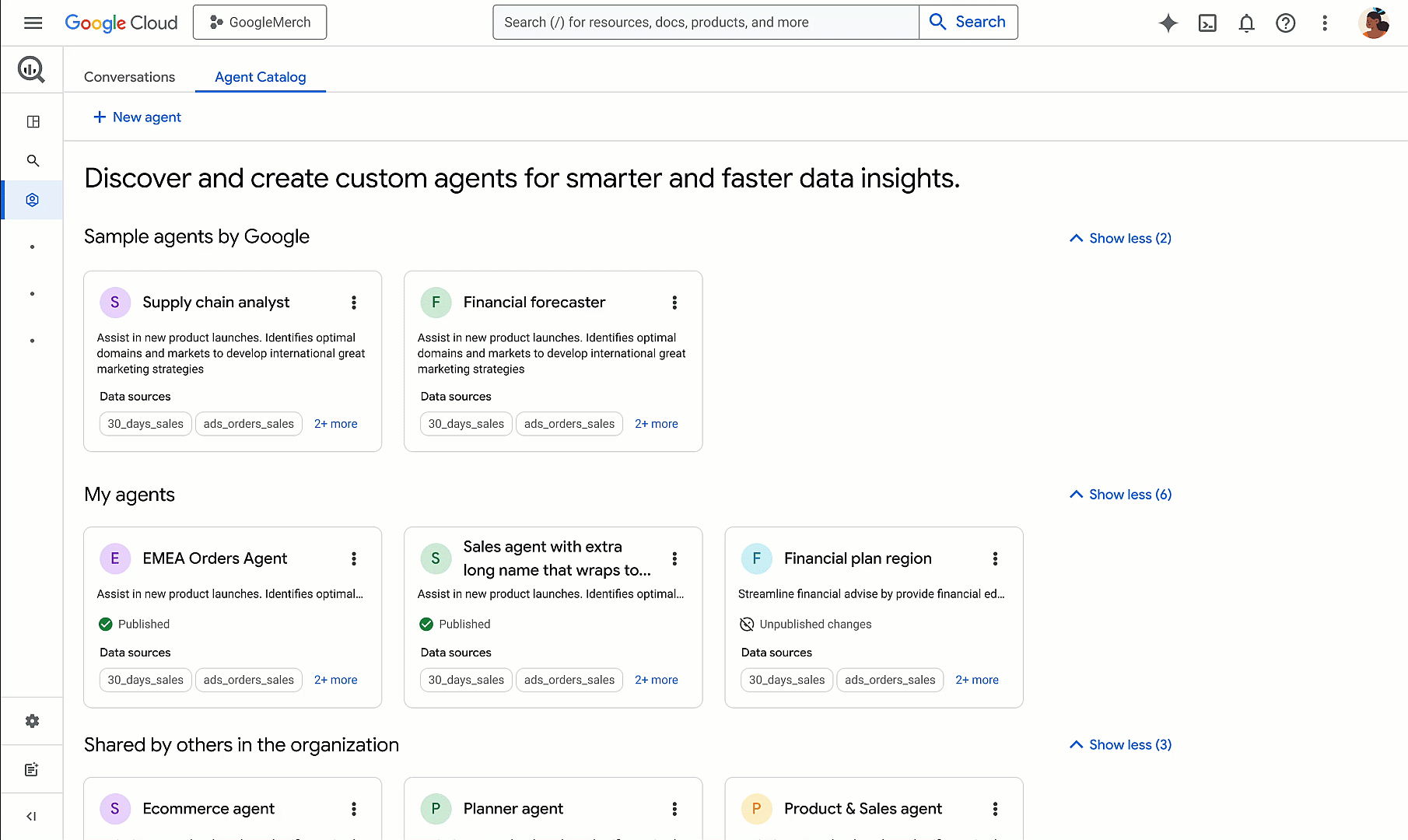The height and width of the screenshot is (840, 1408).
Task: Collapse the left navigation panel
Action: [x=33, y=816]
